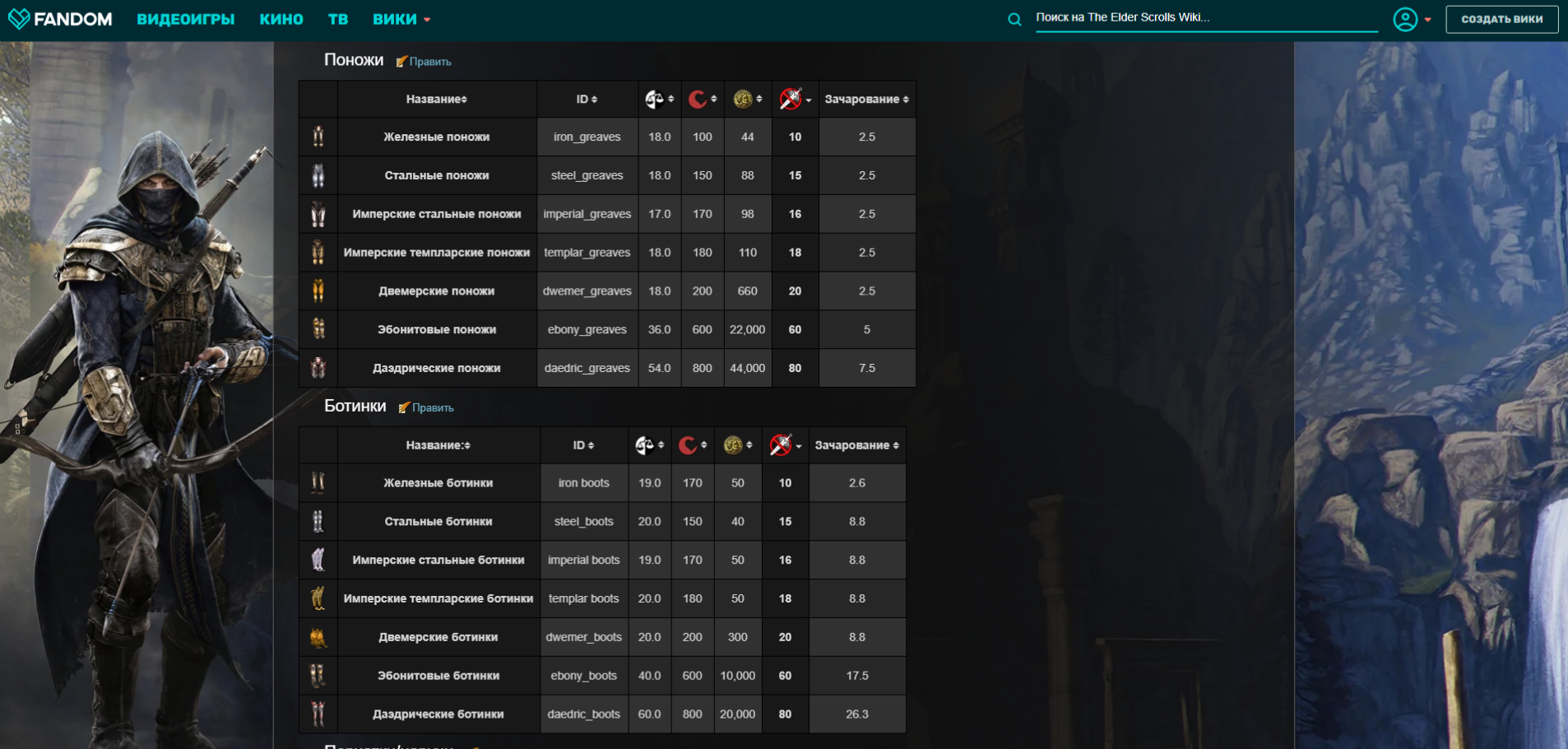Viewport: 1568px width, 749px height.
Task: Select the imperial_greaves ID cell
Action: (x=587, y=214)
